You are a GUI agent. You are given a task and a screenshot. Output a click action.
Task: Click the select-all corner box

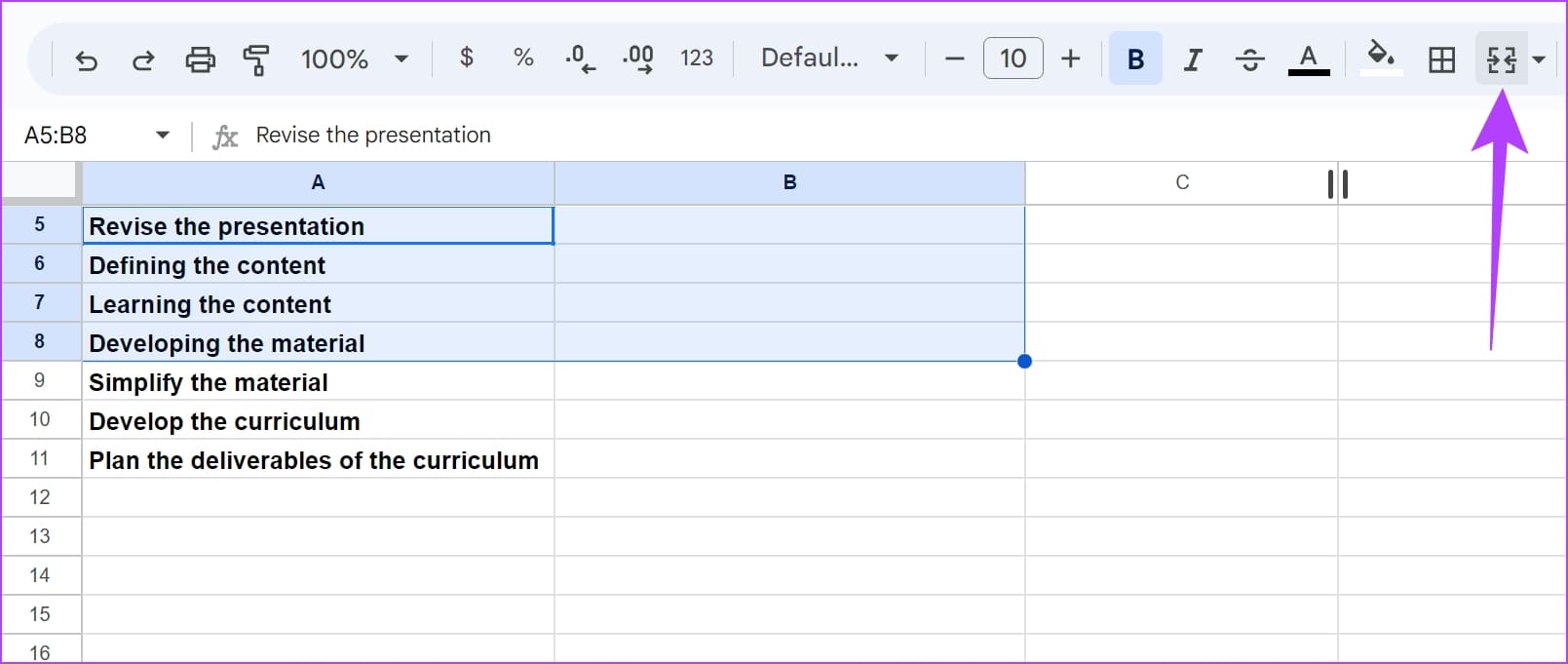point(39,181)
